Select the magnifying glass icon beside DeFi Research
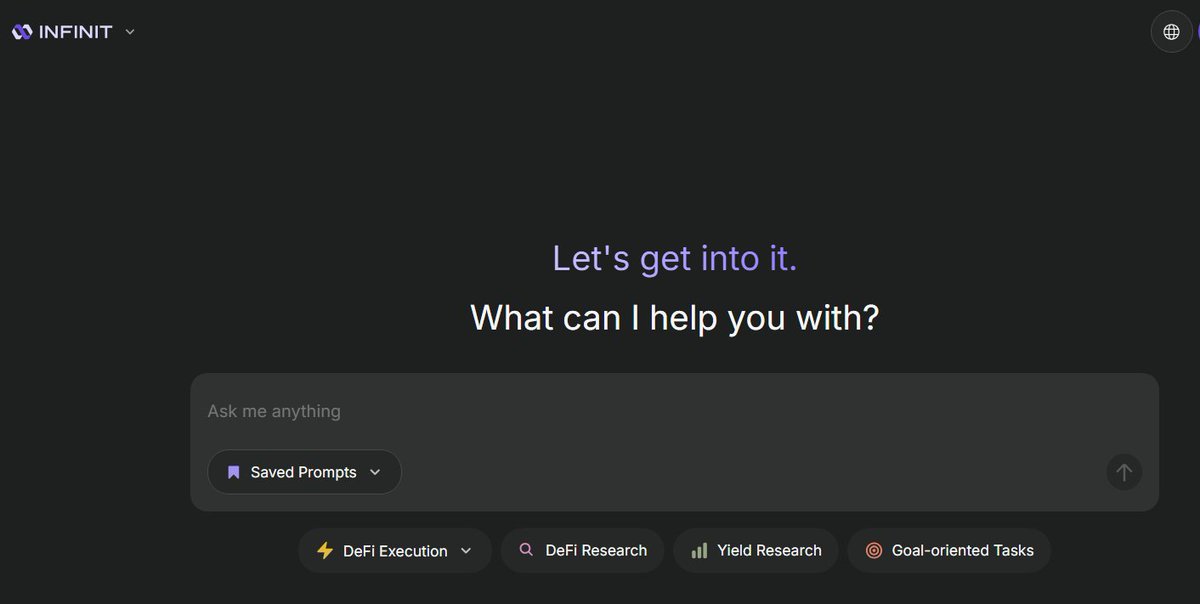The height and width of the screenshot is (604, 1200). (x=525, y=550)
